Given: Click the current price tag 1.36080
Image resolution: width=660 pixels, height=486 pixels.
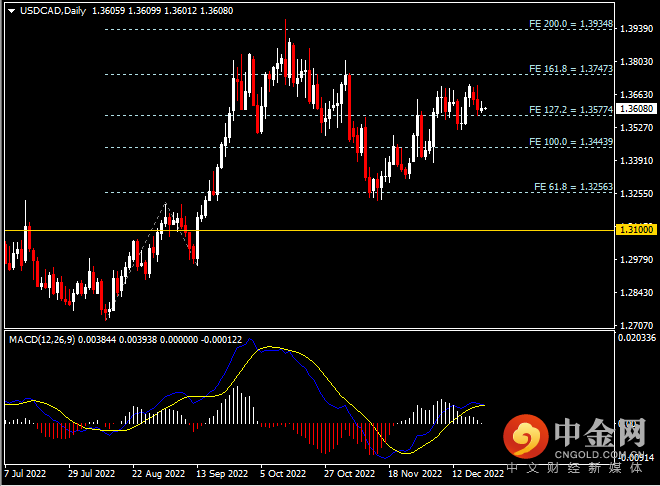Looking at the screenshot, I should pos(634,108).
